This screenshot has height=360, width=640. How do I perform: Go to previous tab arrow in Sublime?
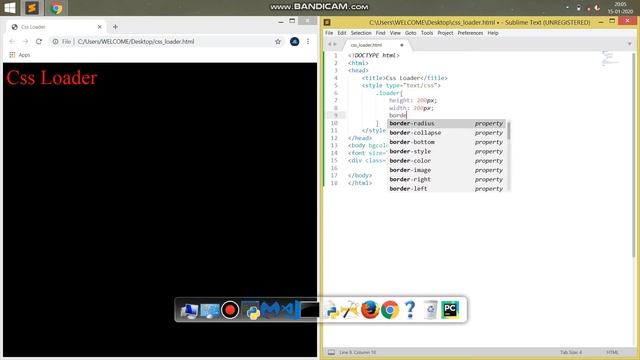coord(330,44)
